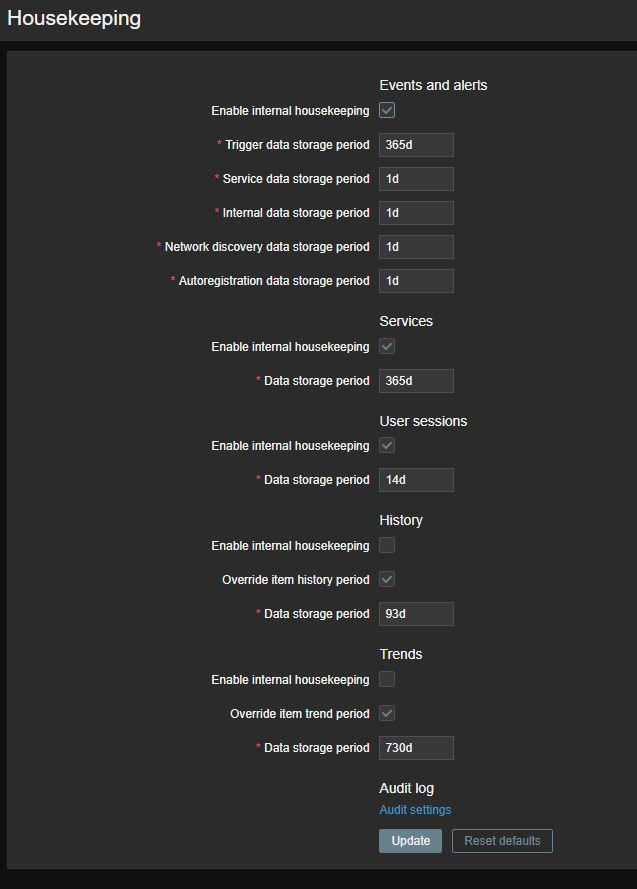This screenshot has height=889, width=637.
Task: Edit History data storage period field
Action: pos(416,614)
